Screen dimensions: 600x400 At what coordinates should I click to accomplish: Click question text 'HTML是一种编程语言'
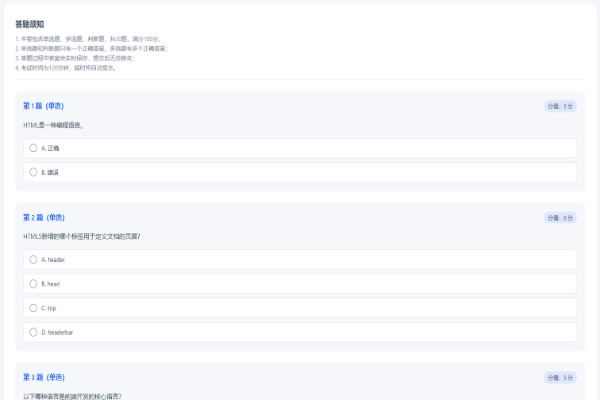tap(54, 126)
